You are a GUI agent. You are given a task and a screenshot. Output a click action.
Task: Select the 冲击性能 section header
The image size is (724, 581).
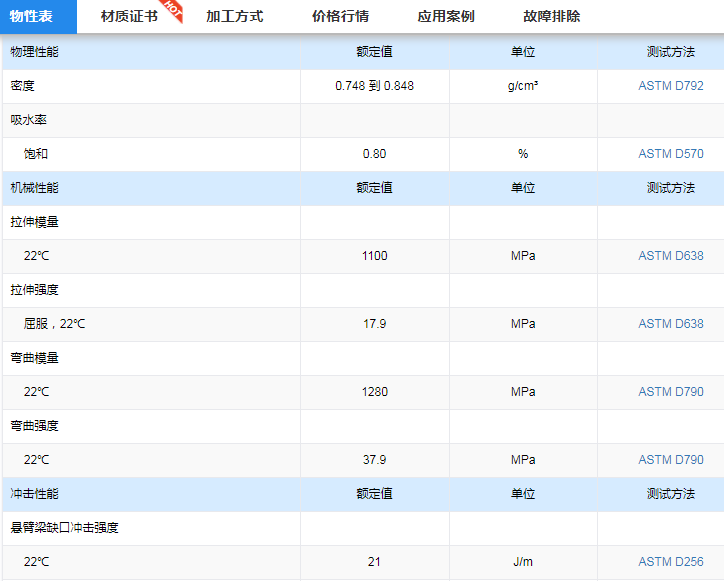pos(35,494)
